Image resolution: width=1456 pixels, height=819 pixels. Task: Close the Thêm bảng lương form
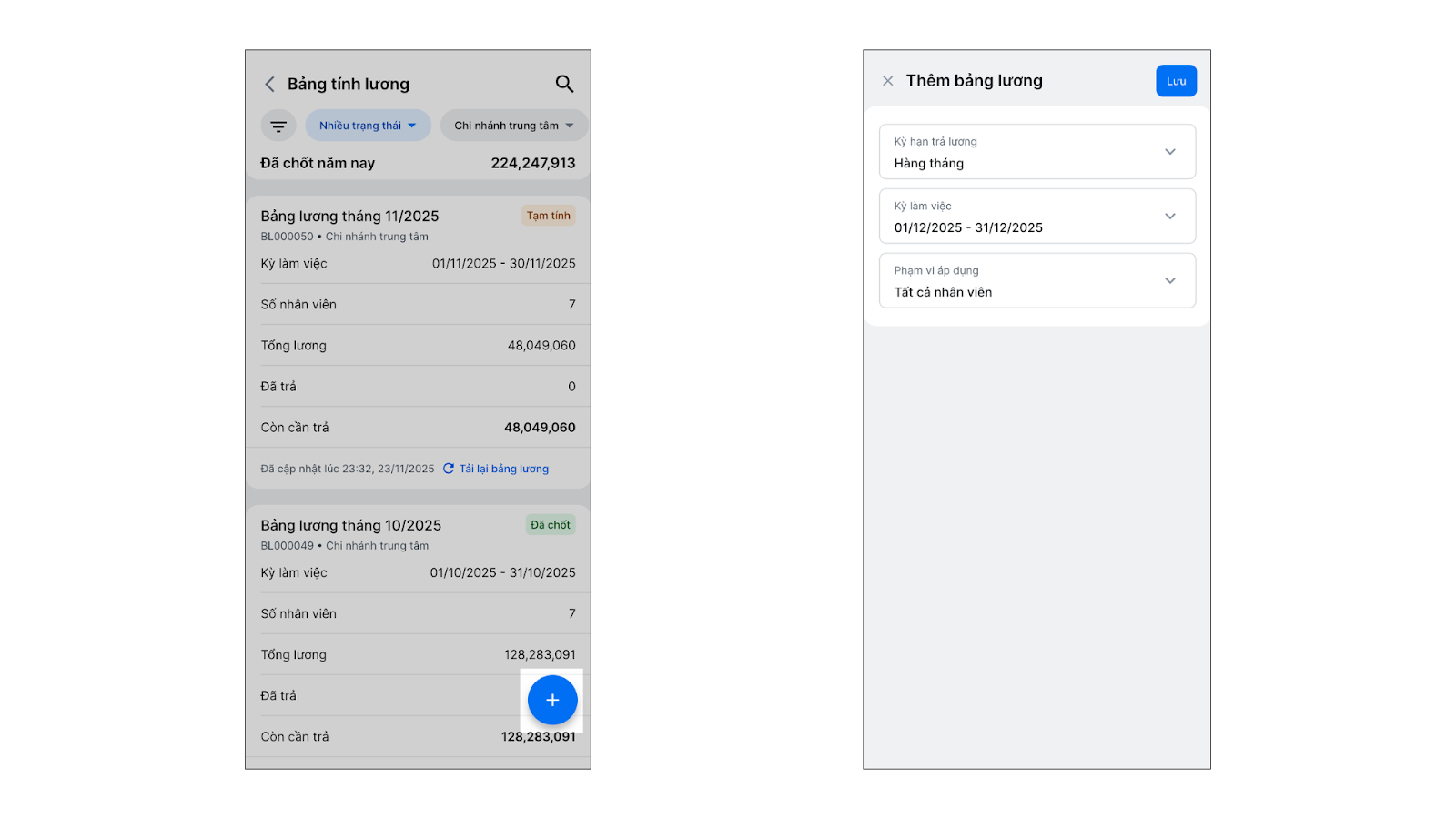(888, 81)
